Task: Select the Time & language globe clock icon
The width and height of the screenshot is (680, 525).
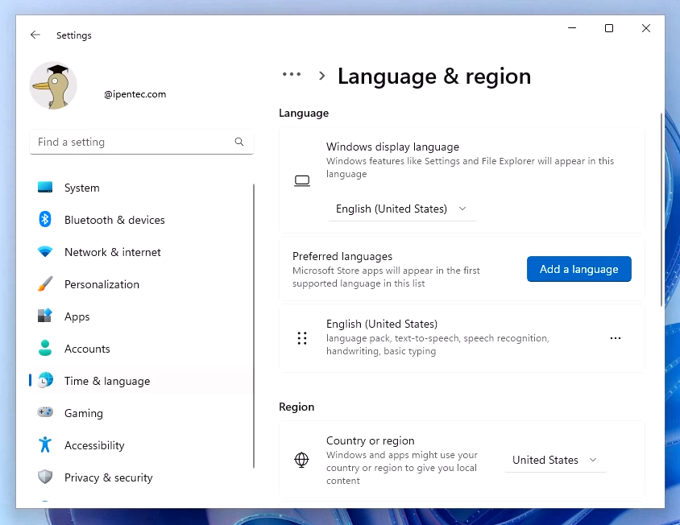Action: pos(45,380)
